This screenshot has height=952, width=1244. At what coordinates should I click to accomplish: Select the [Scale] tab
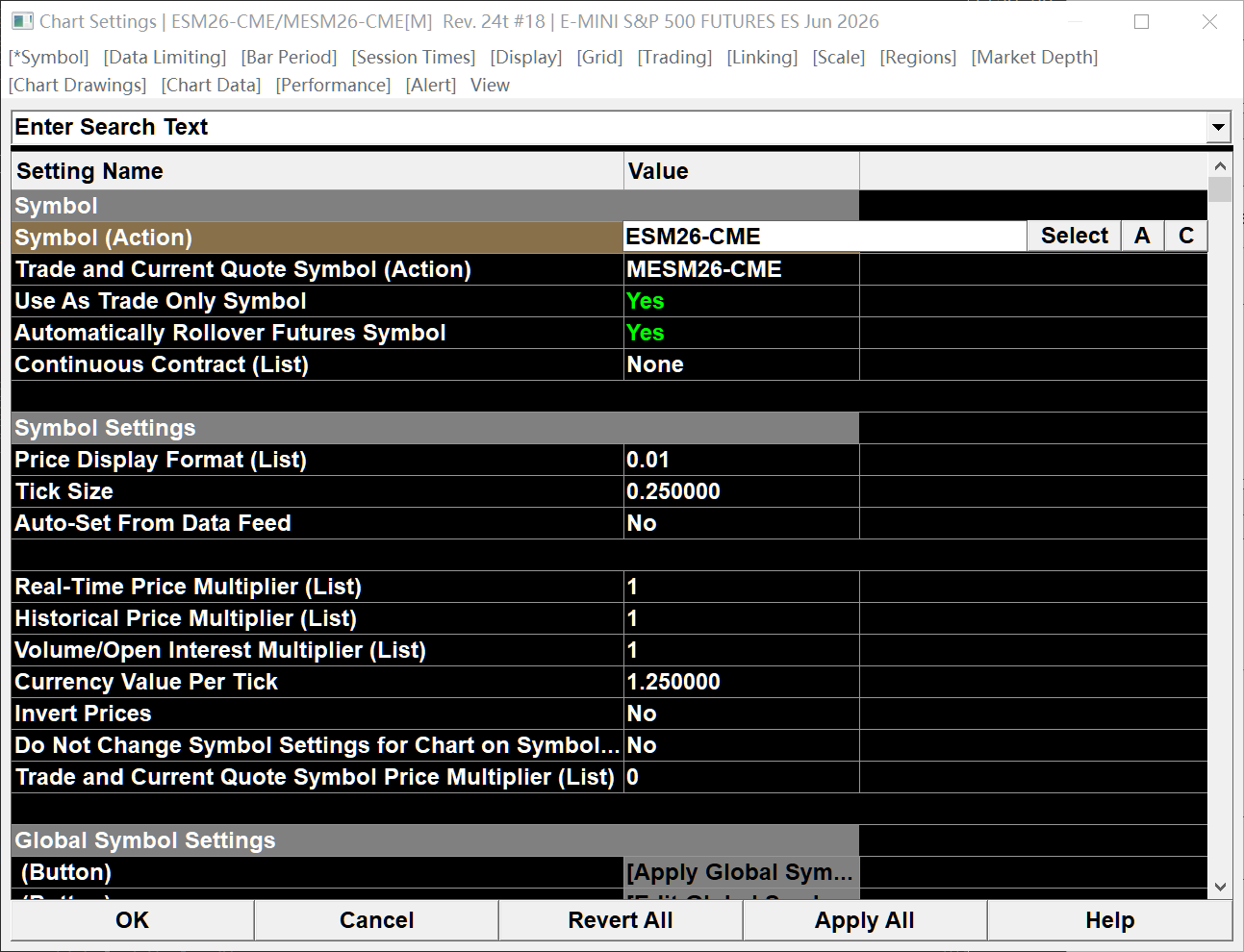839,58
